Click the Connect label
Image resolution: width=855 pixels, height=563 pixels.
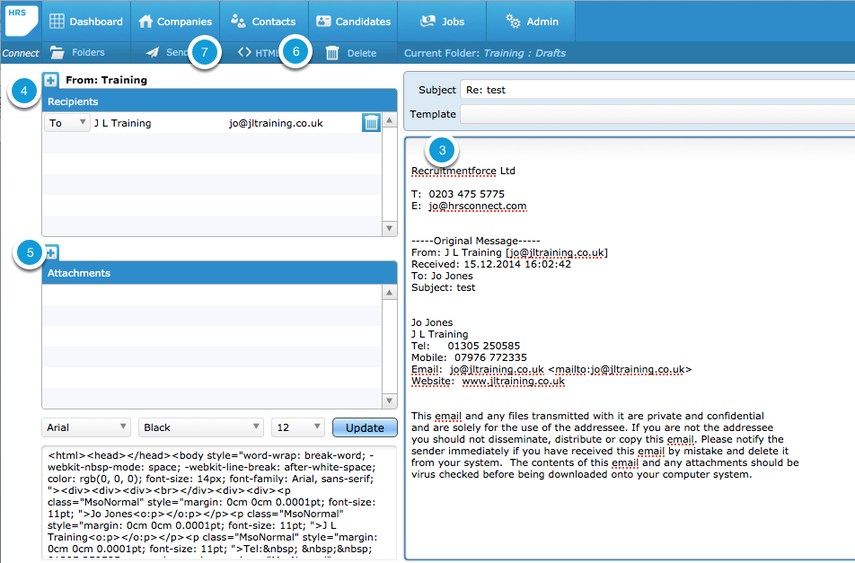pyautogui.click(x=20, y=53)
